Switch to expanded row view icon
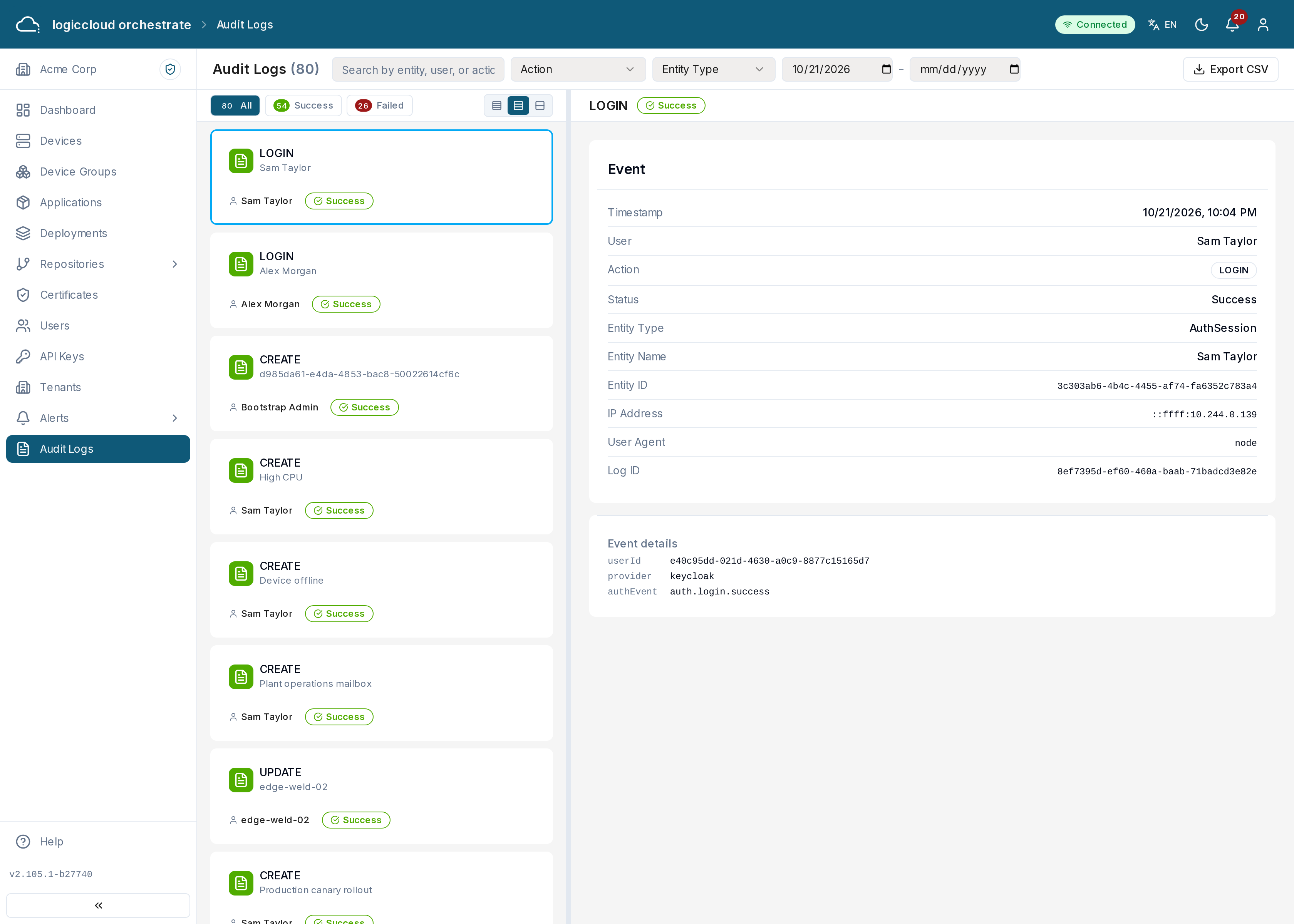1294x924 pixels. (540, 105)
